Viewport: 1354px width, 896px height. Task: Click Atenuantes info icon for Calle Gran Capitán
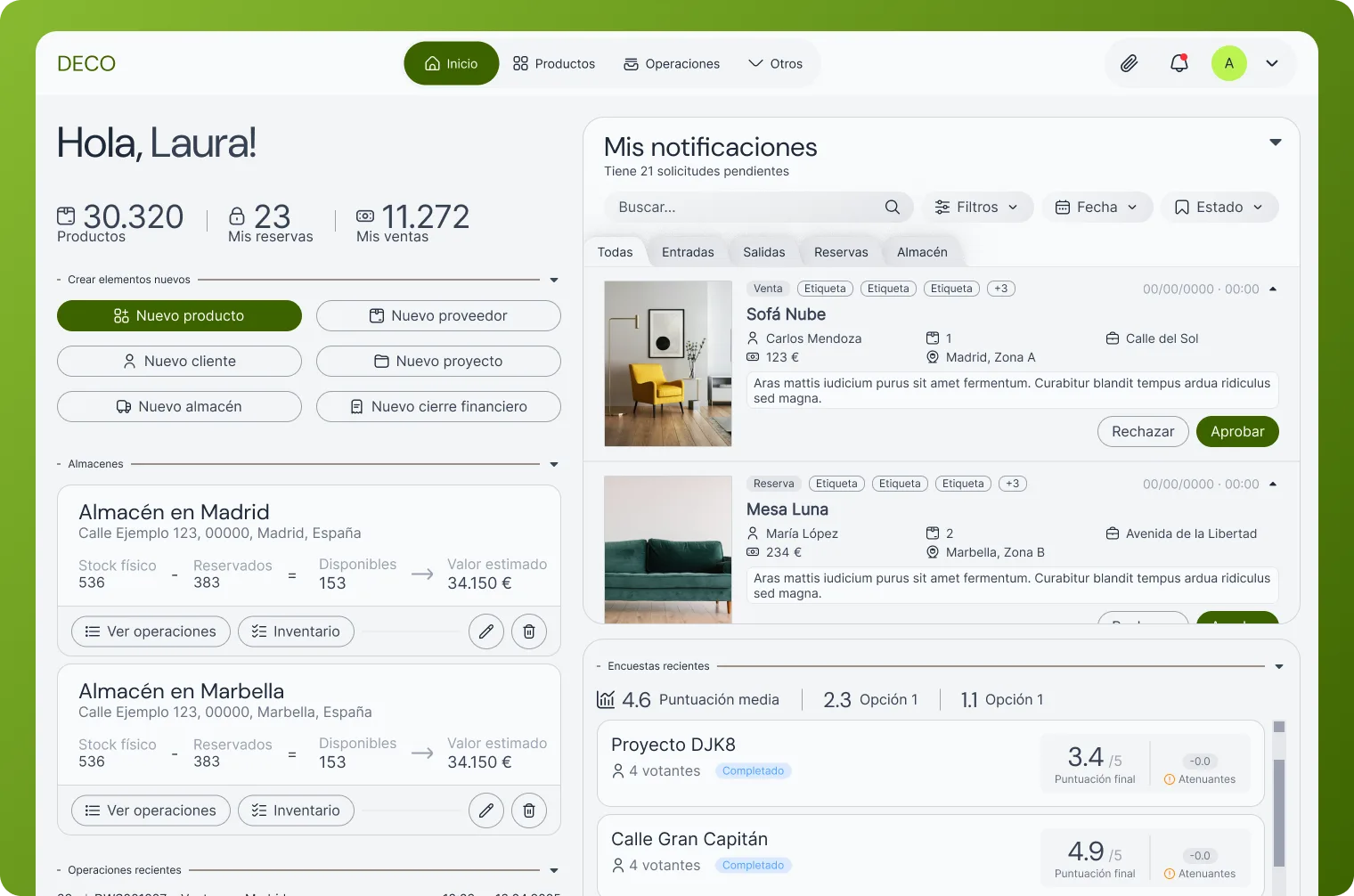point(1170,874)
